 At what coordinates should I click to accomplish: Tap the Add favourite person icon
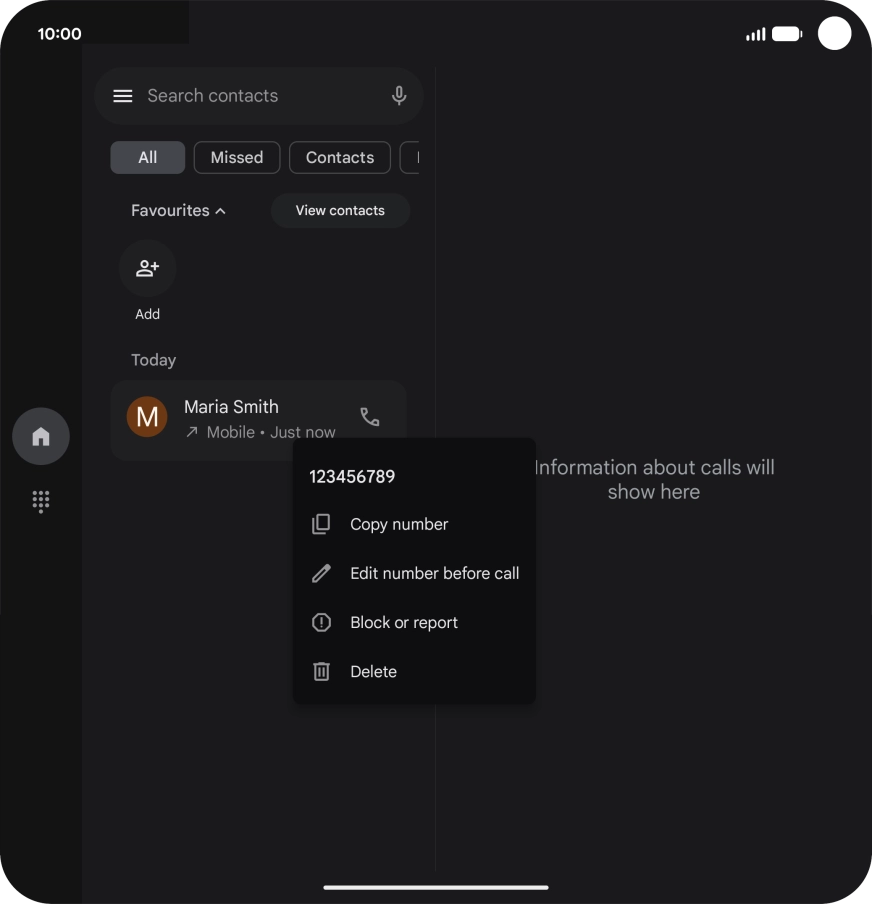click(147, 268)
